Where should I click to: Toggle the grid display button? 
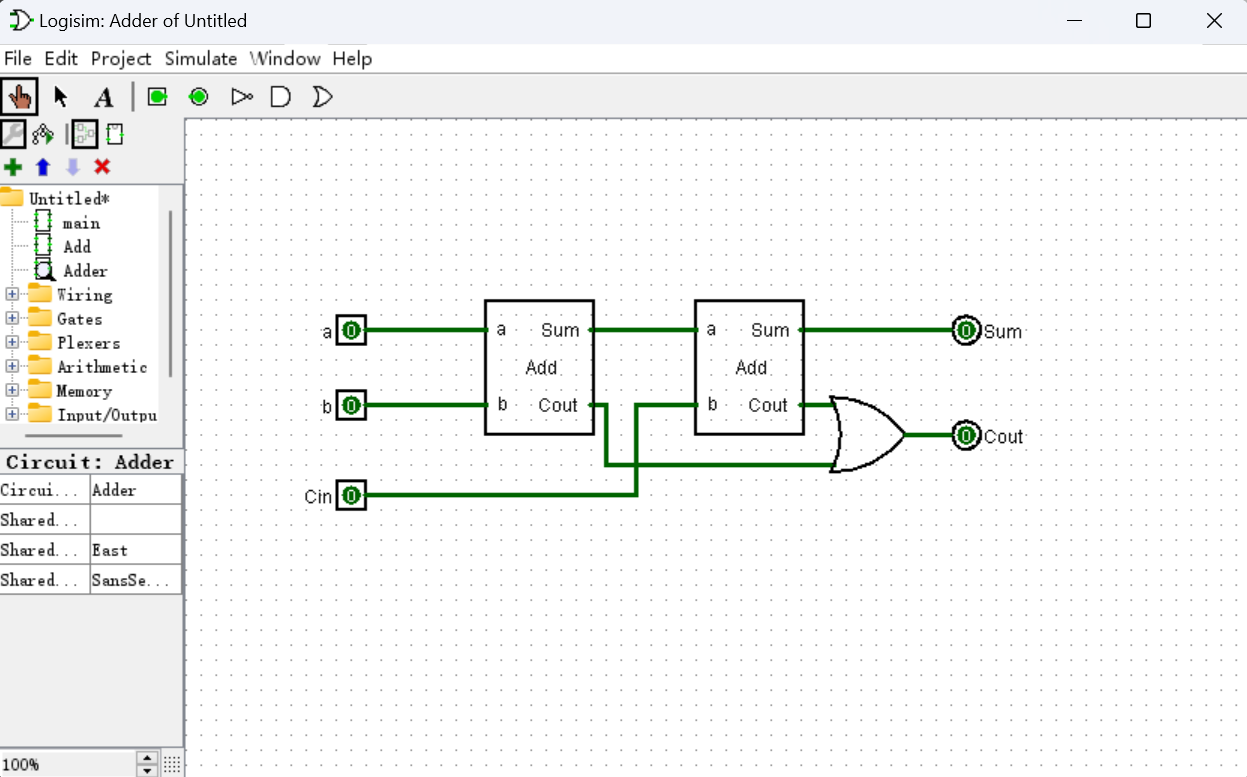pos(172,763)
